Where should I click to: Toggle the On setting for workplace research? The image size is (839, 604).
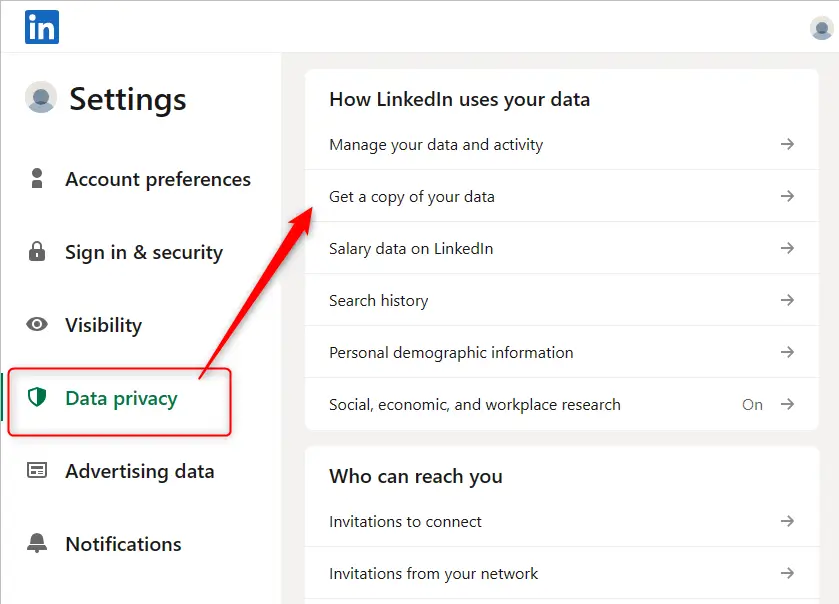pos(752,404)
